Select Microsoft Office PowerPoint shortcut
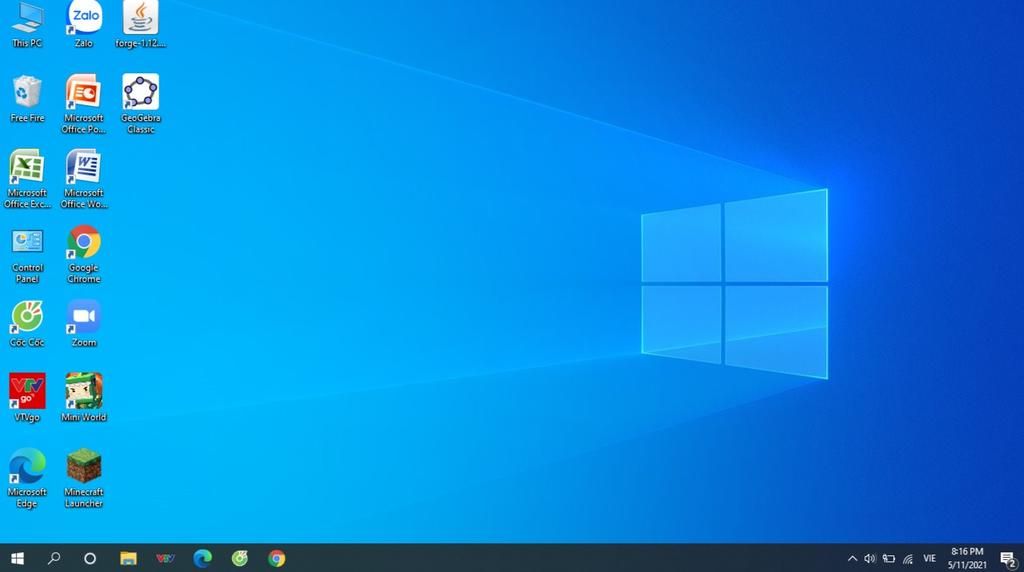 tap(84, 104)
